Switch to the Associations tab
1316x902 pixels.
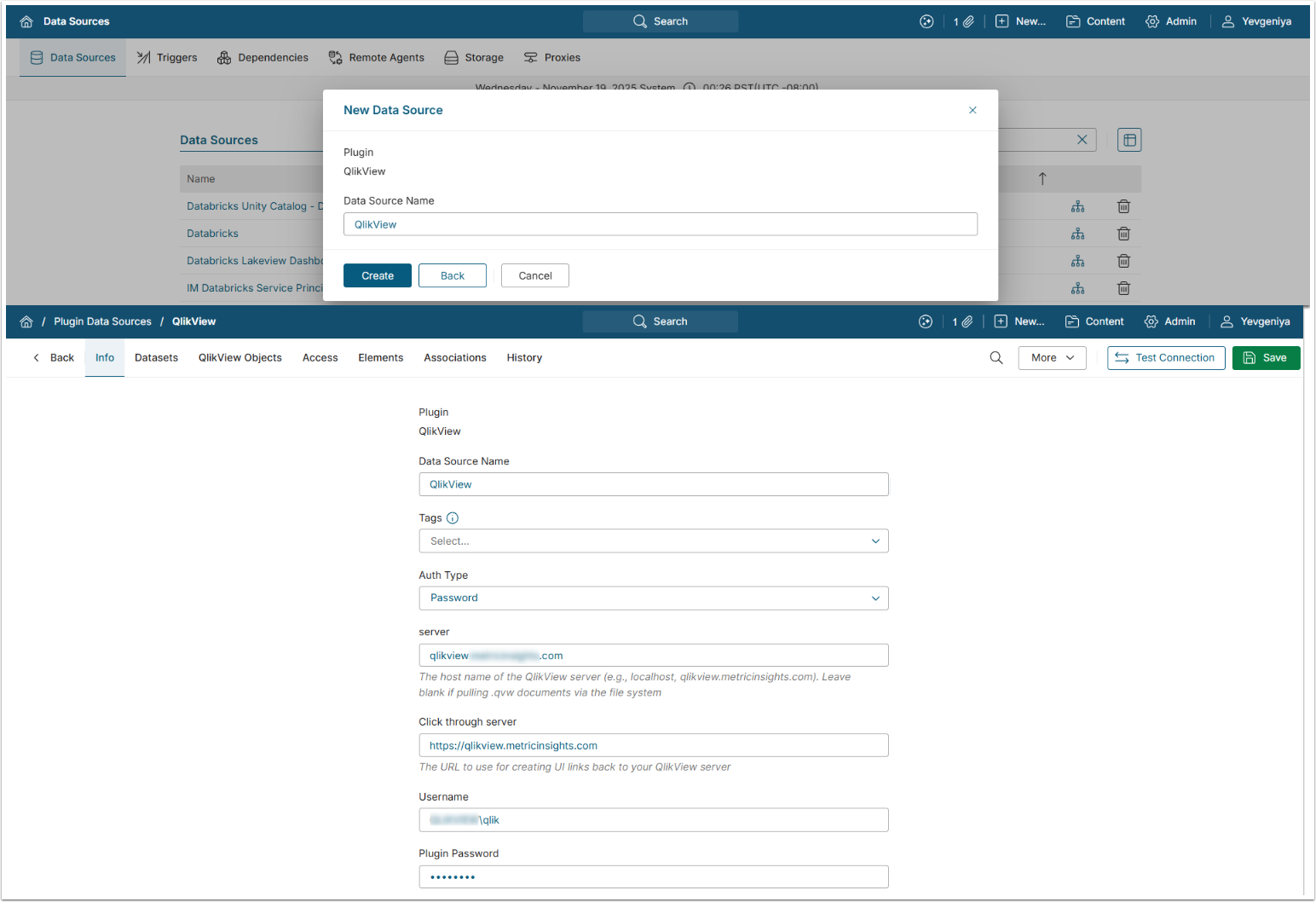(x=455, y=358)
